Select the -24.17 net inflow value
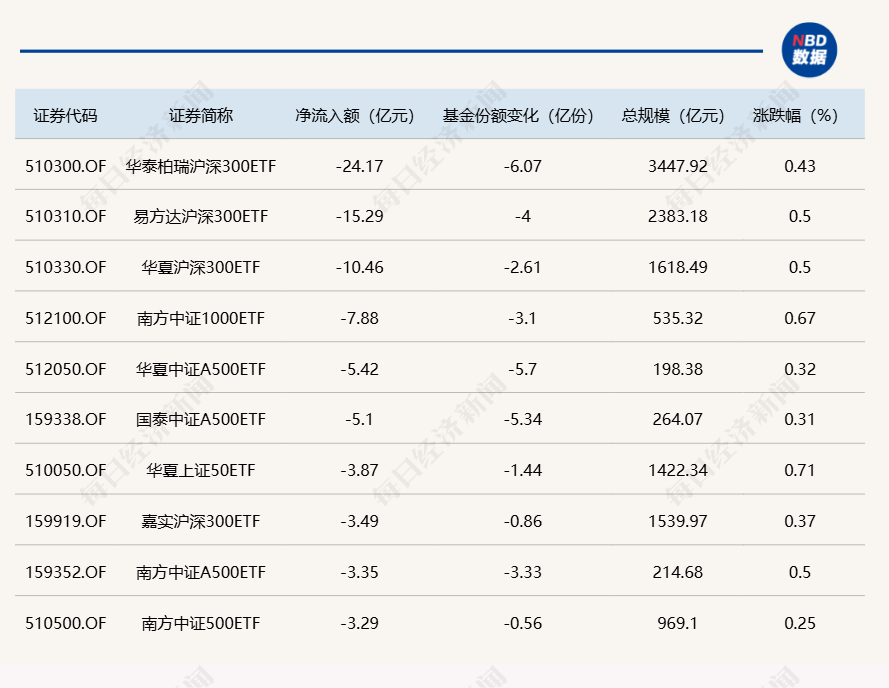This screenshot has height=688, width=889. pyautogui.click(x=360, y=166)
